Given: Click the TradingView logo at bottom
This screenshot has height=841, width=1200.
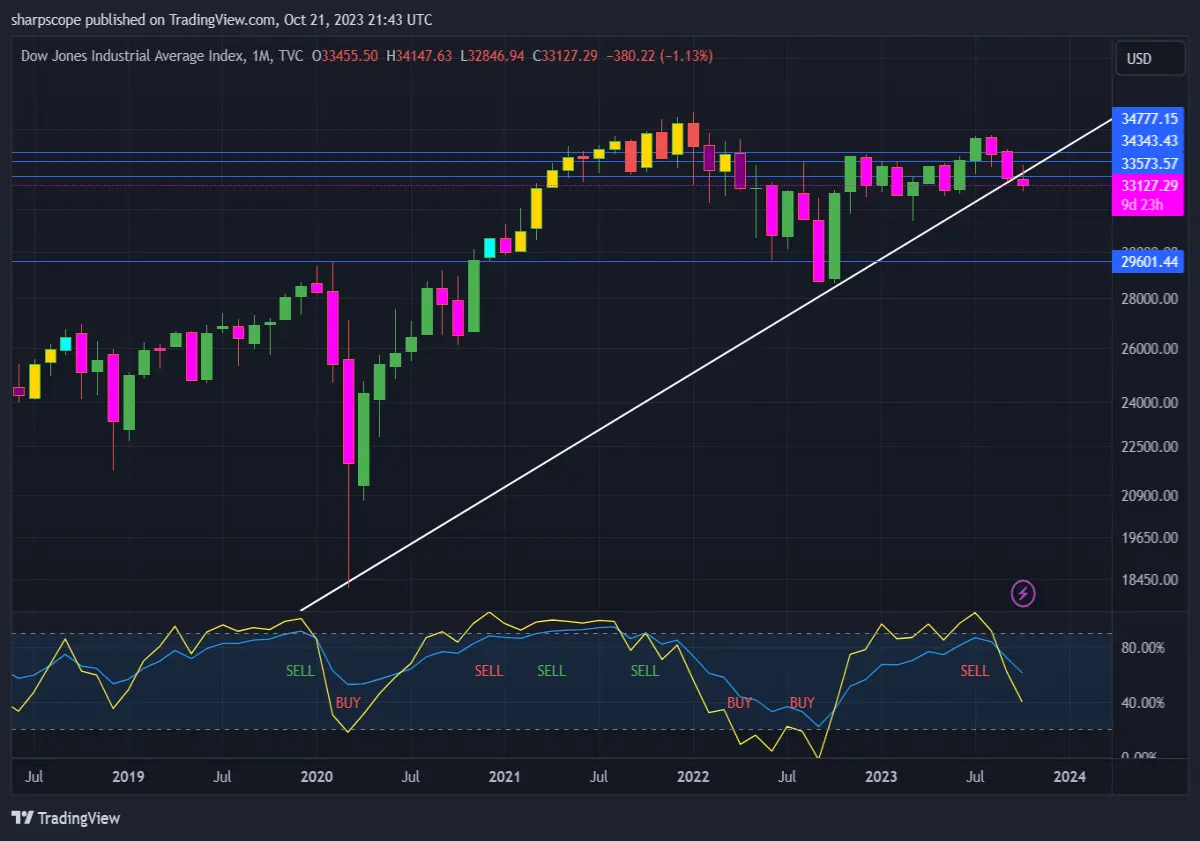Looking at the screenshot, I should 66,818.
